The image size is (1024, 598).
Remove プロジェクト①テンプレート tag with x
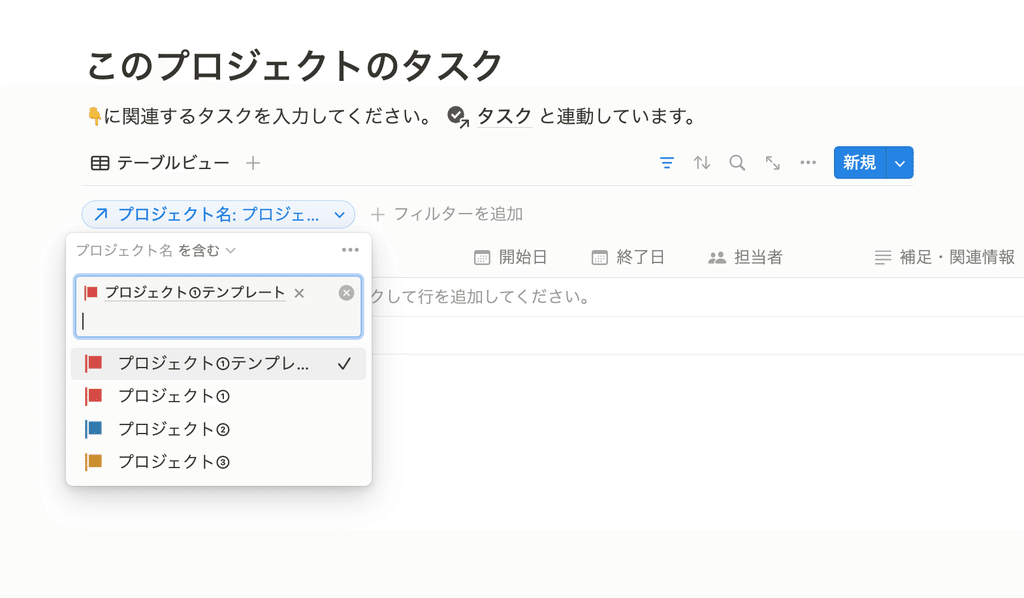point(299,293)
